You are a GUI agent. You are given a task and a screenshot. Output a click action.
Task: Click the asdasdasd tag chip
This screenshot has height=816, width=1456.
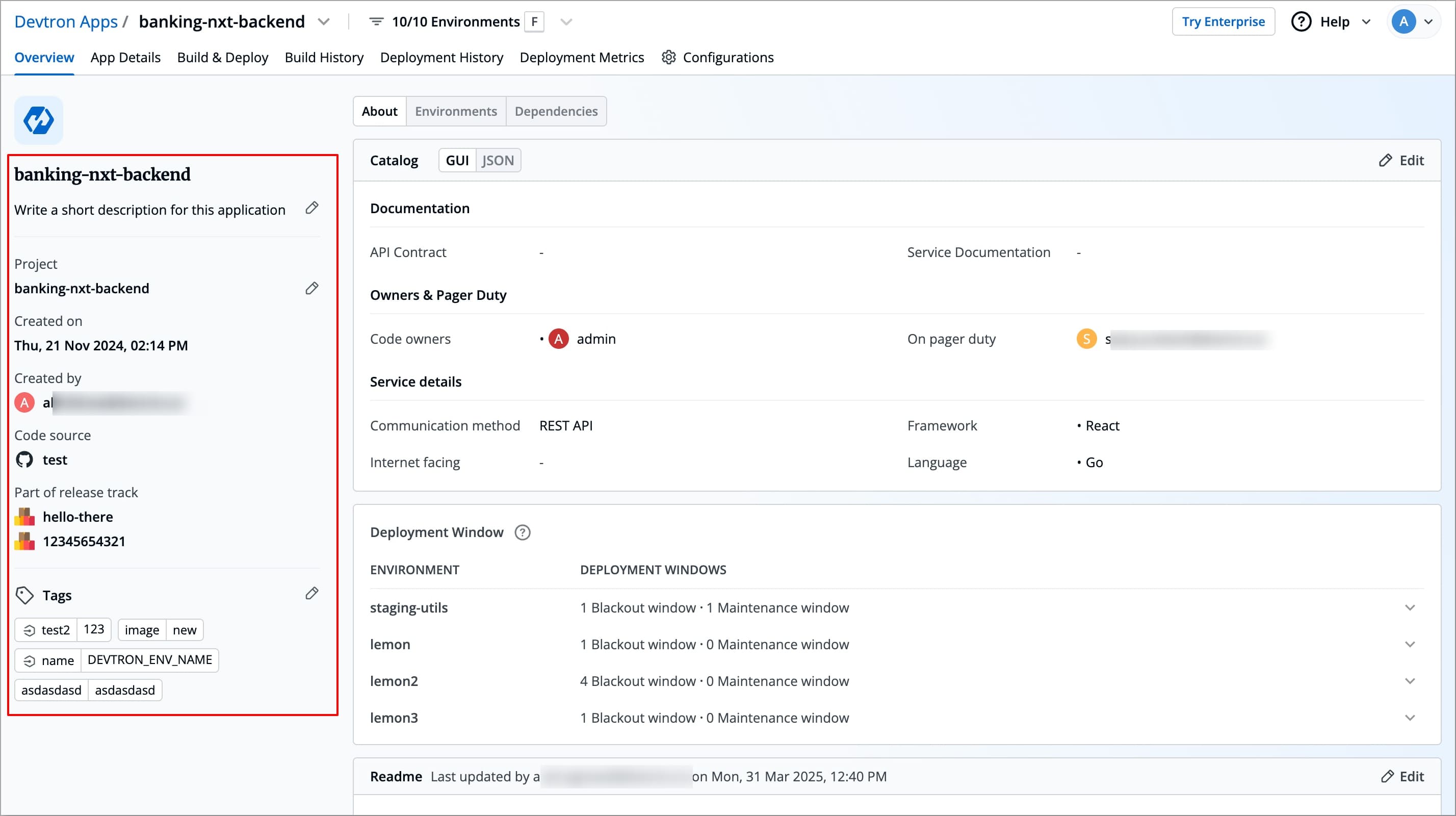pos(88,690)
